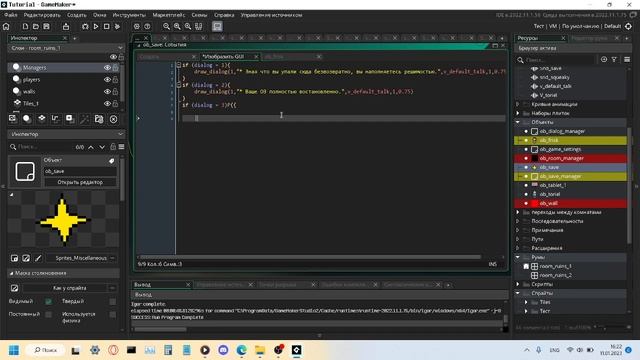This screenshot has height=360, width=640.
Task: Collapse the Инспектор panel chevron
Action: point(120,134)
